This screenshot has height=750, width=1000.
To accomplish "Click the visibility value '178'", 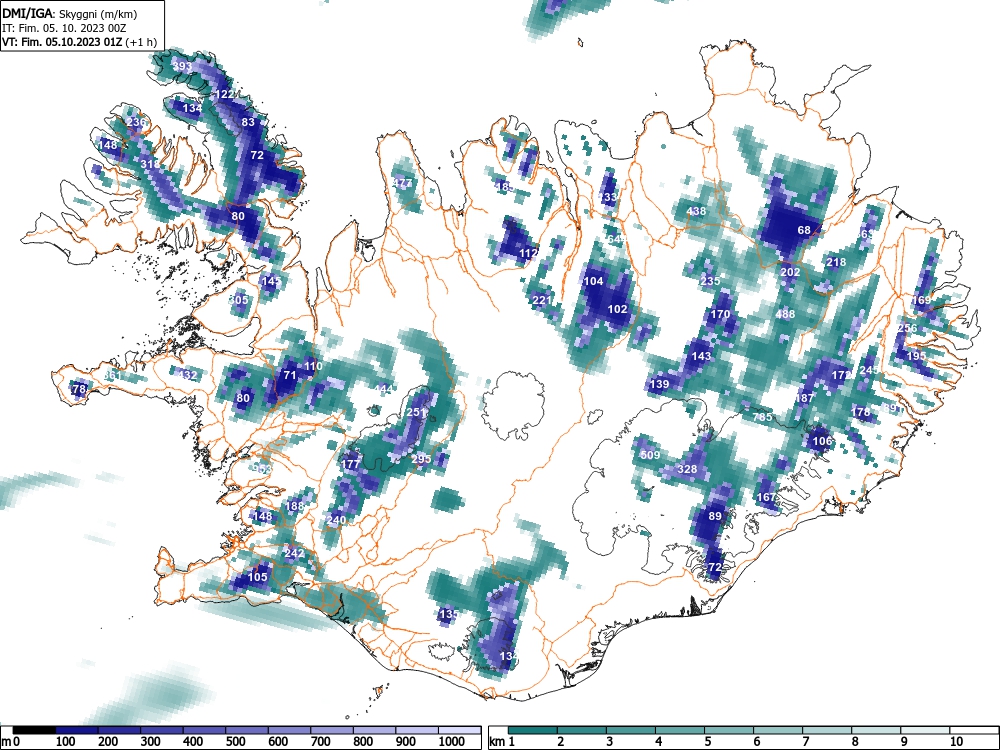I will 861,413.
